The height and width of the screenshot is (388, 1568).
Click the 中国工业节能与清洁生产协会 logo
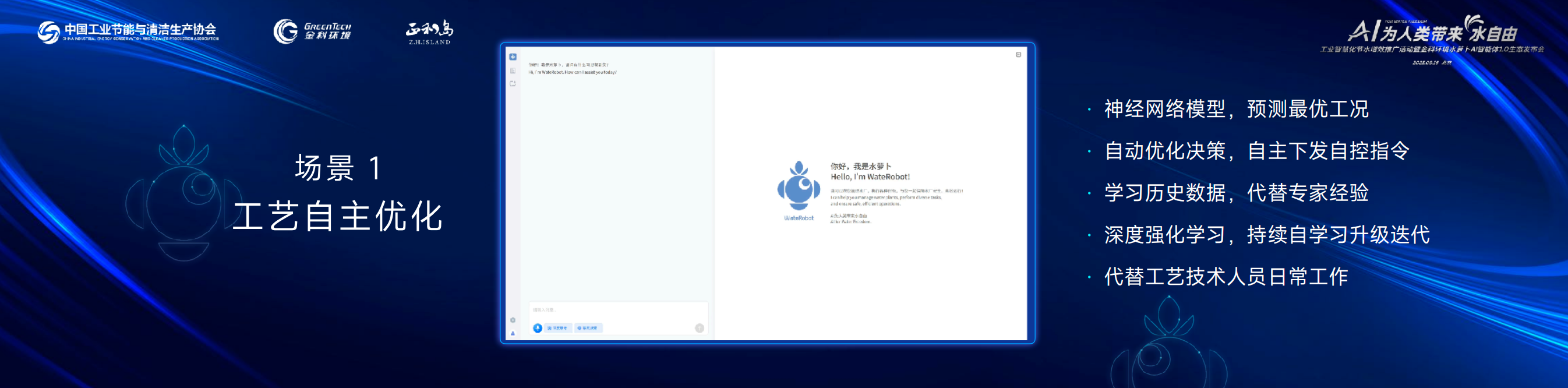click(128, 31)
